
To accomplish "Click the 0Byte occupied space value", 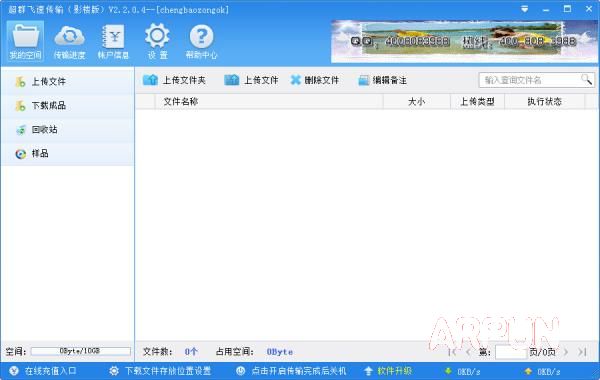I will 280,352.
